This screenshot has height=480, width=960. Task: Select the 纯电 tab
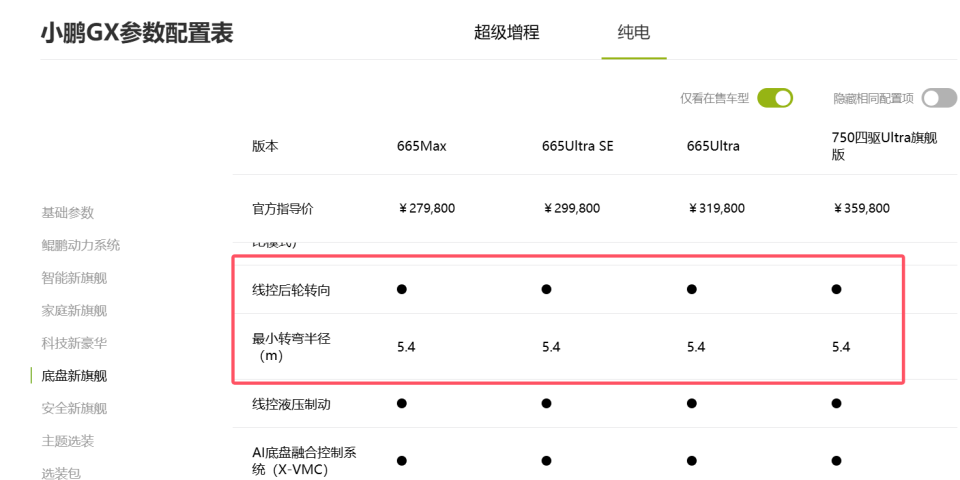634,32
